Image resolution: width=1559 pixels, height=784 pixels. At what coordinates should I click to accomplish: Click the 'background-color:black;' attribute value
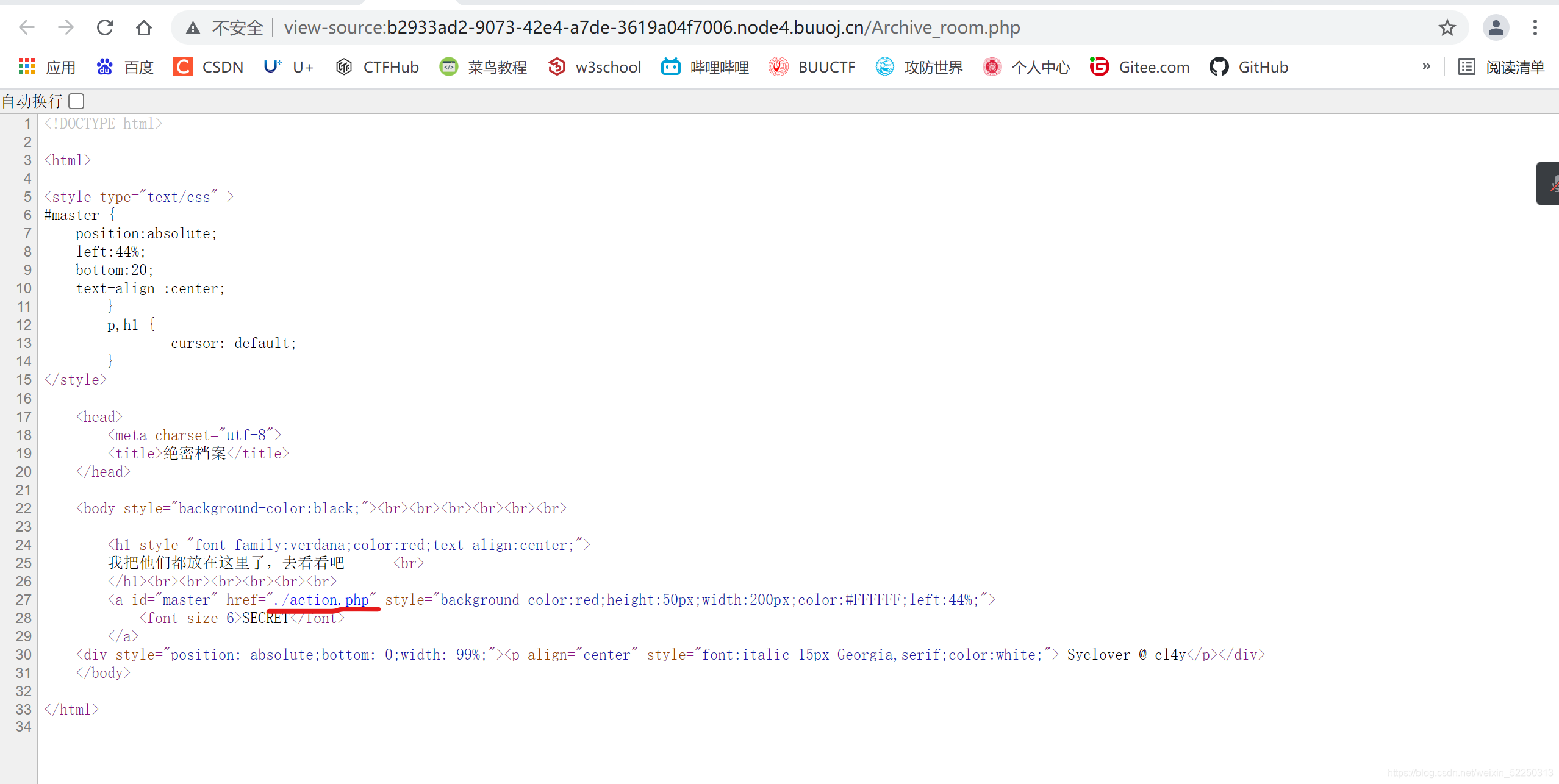(270, 508)
